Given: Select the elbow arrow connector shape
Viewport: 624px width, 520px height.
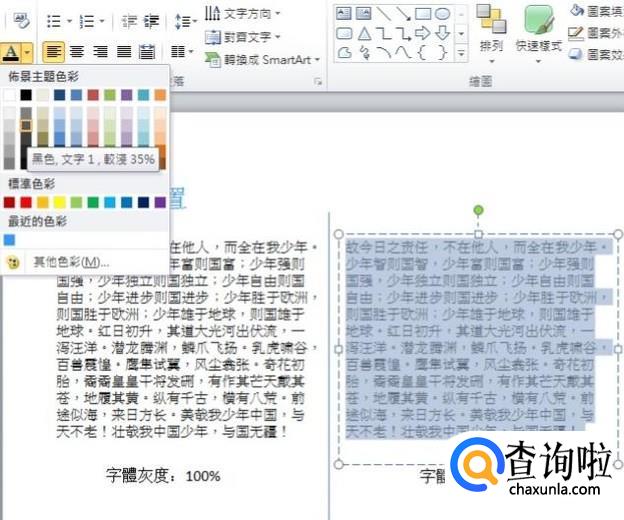Looking at the screenshot, I should point(403,33).
